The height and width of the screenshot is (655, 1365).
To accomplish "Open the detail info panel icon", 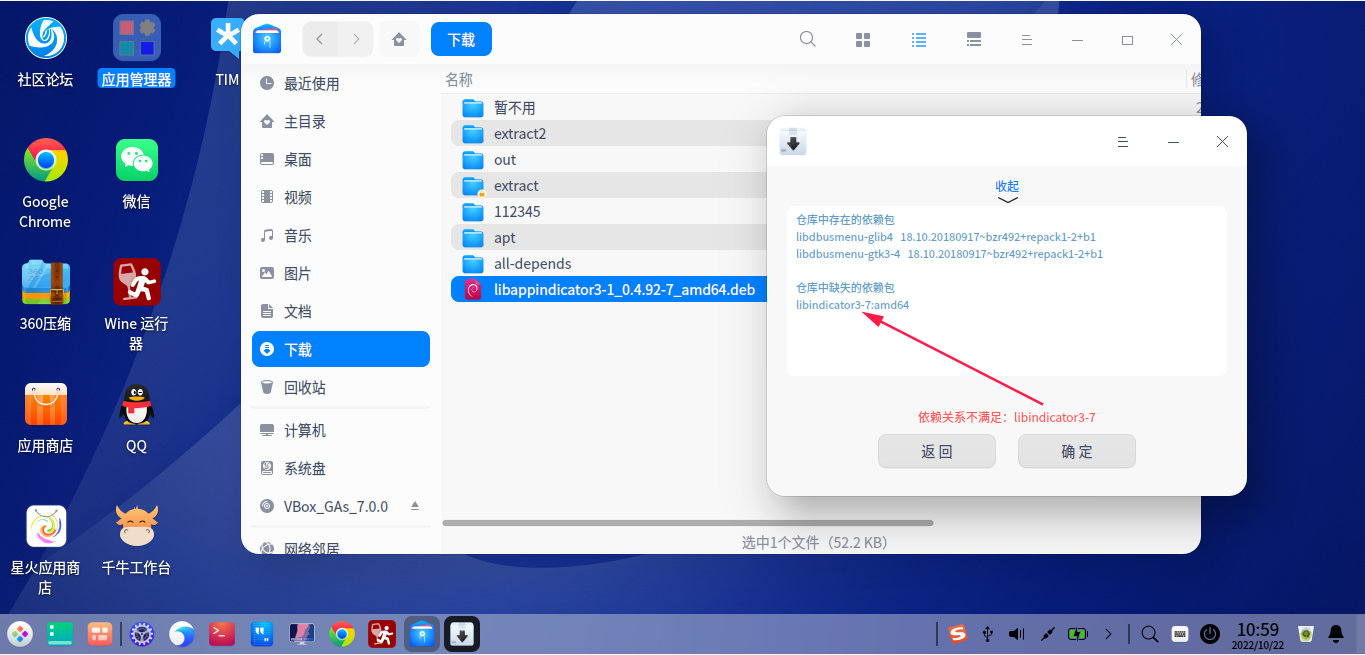I will pos(974,39).
